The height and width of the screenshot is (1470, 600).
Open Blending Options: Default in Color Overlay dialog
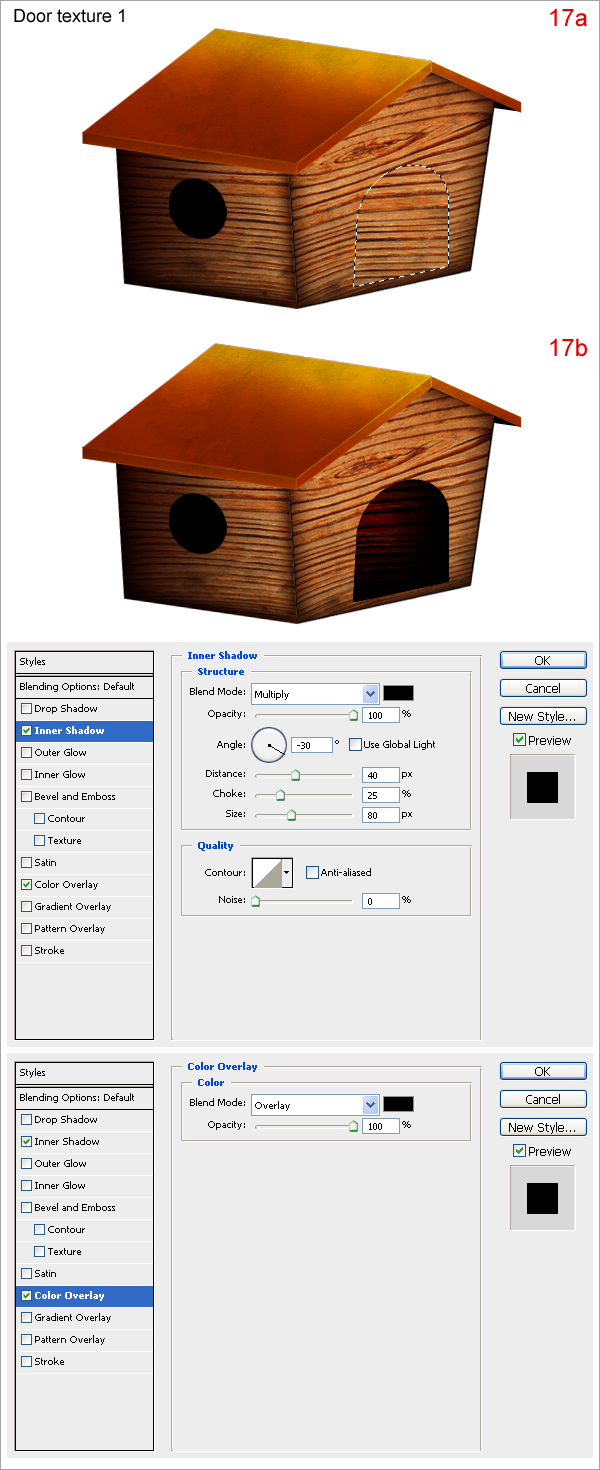(85, 1098)
